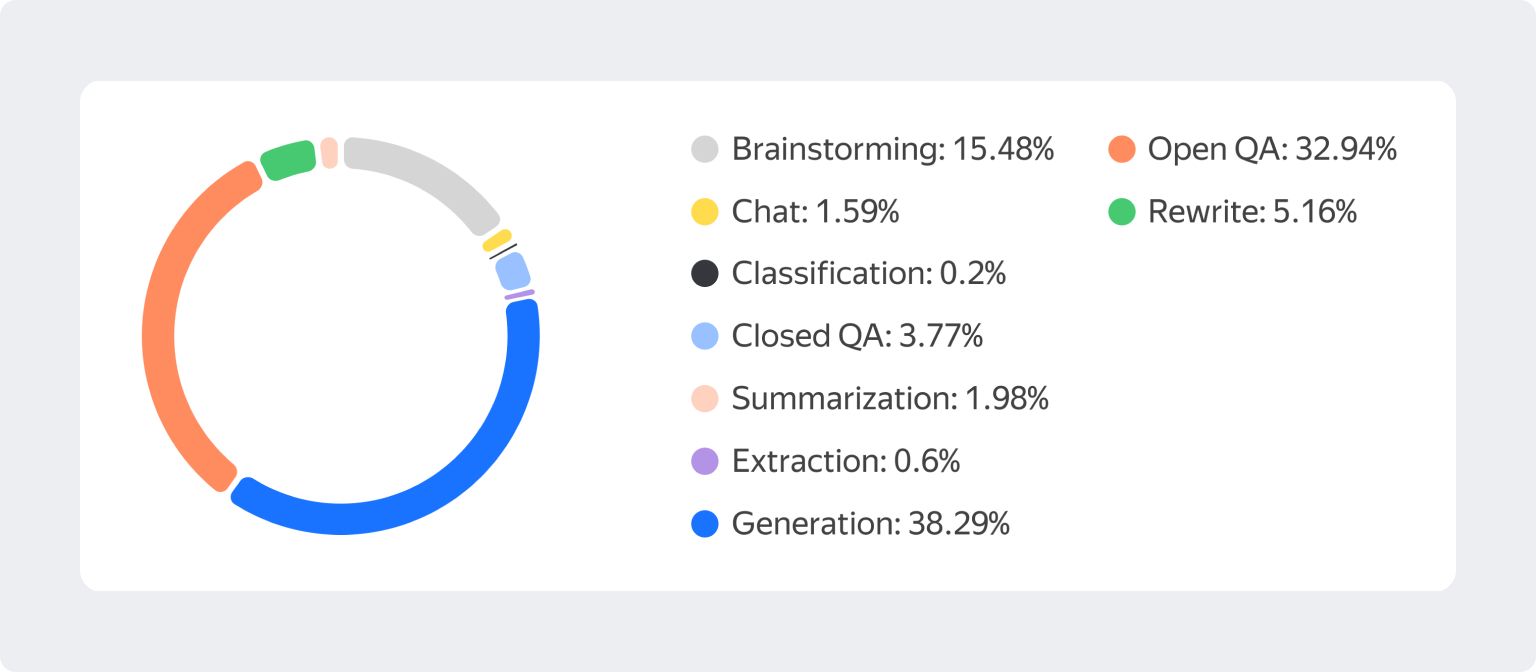The height and width of the screenshot is (672, 1536).
Task: Select the green Rewrite donut segment
Action: coord(288,160)
